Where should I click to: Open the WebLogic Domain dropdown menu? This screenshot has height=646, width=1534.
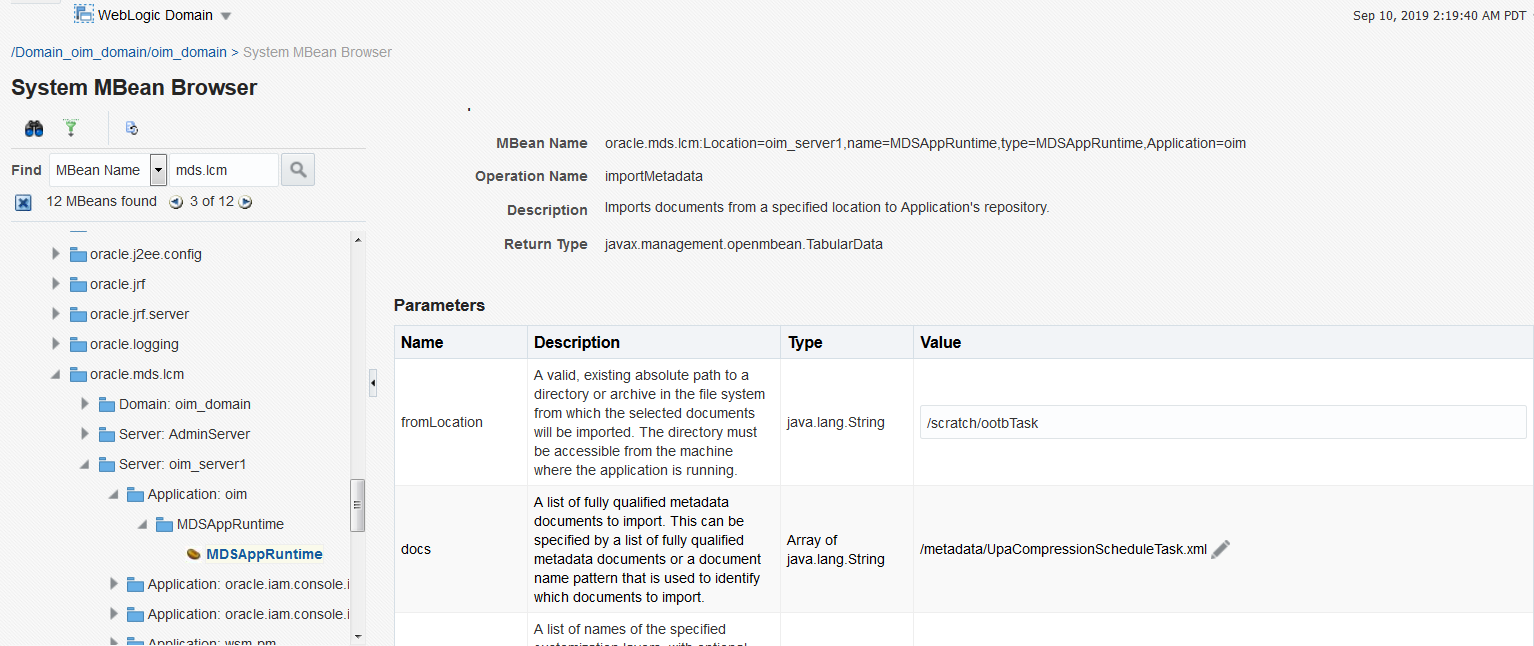click(x=225, y=16)
